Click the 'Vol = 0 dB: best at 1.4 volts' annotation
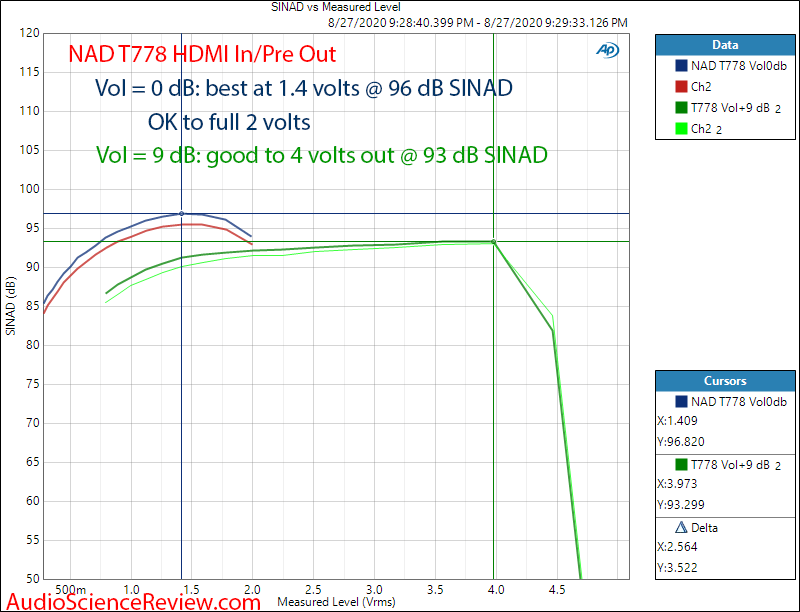This screenshot has width=800, height=612. click(x=304, y=88)
